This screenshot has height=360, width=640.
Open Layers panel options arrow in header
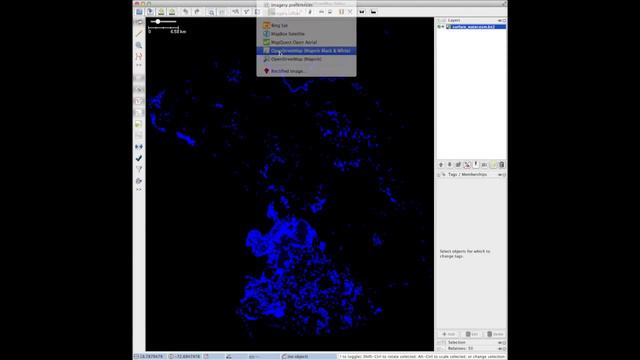point(500,20)
